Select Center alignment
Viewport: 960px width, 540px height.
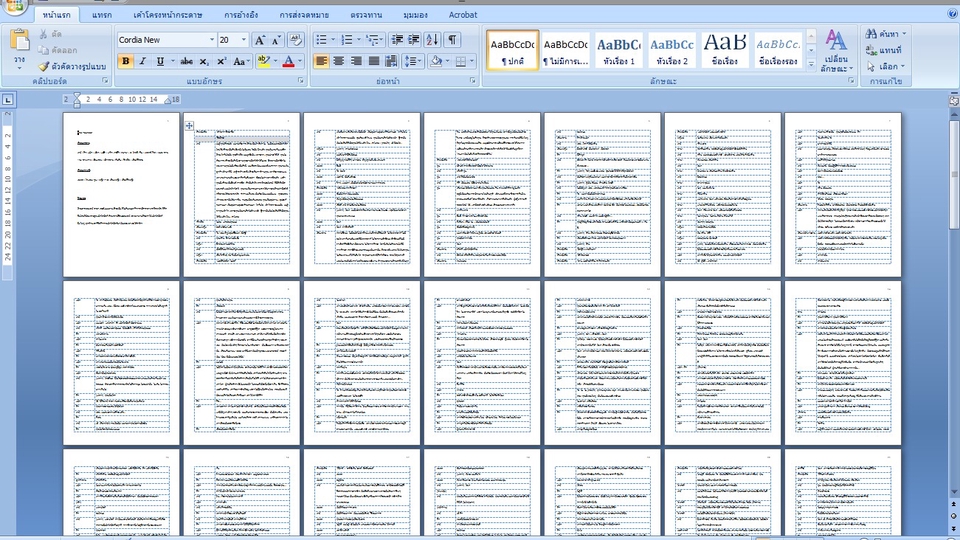click(338, 61)
